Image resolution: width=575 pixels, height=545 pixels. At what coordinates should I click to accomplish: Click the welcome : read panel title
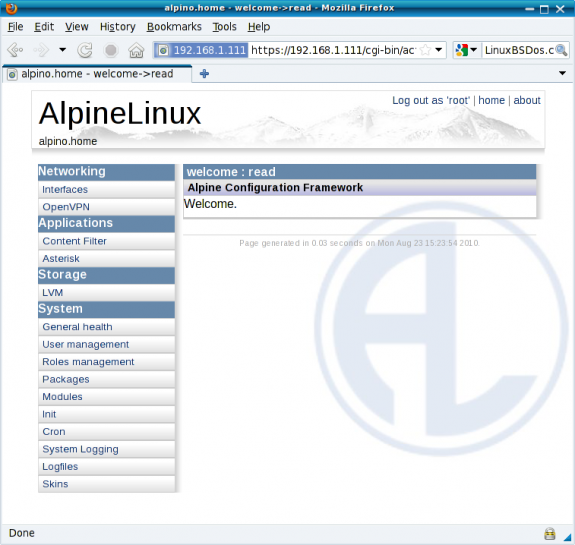tap(231, 172)
